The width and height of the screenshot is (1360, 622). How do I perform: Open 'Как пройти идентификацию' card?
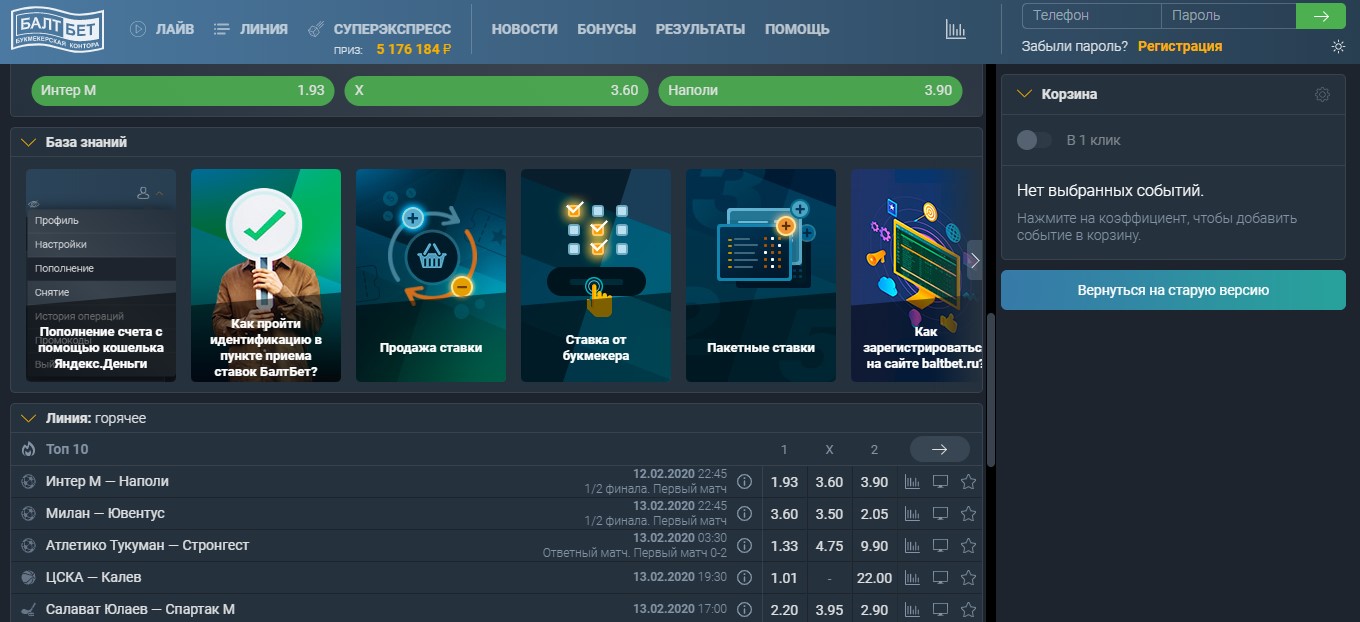(266, 275)
